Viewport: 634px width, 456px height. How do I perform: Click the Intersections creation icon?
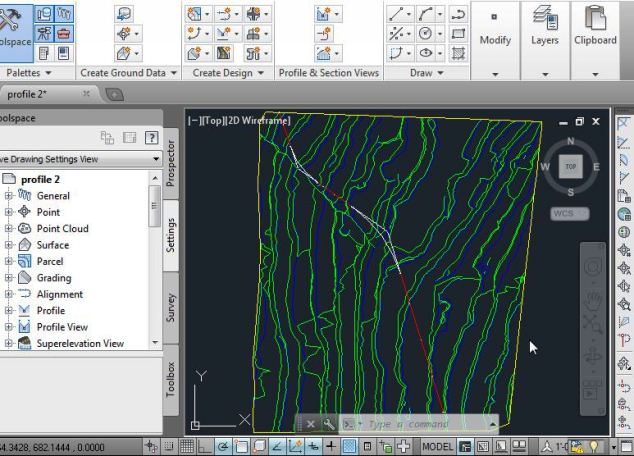point(253,14)
